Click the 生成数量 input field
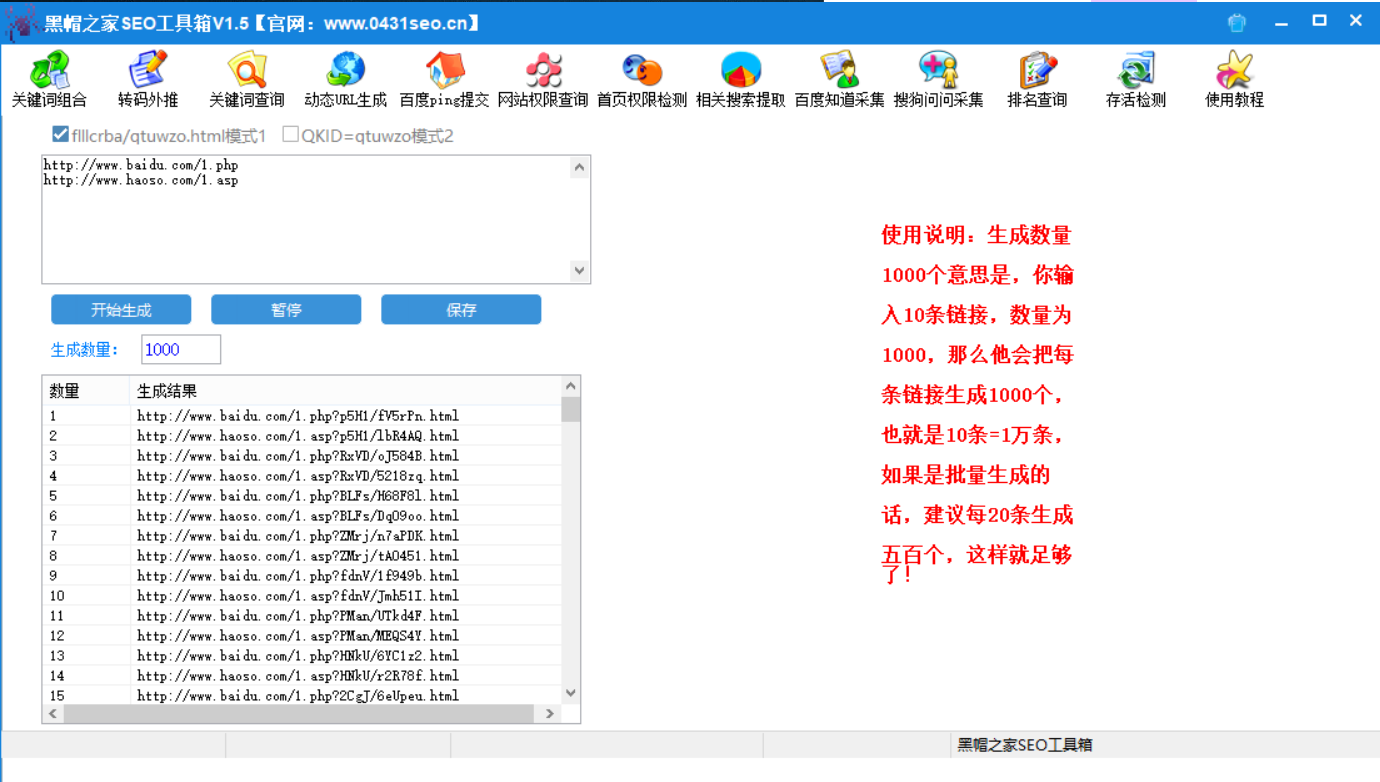 point(181,350)
